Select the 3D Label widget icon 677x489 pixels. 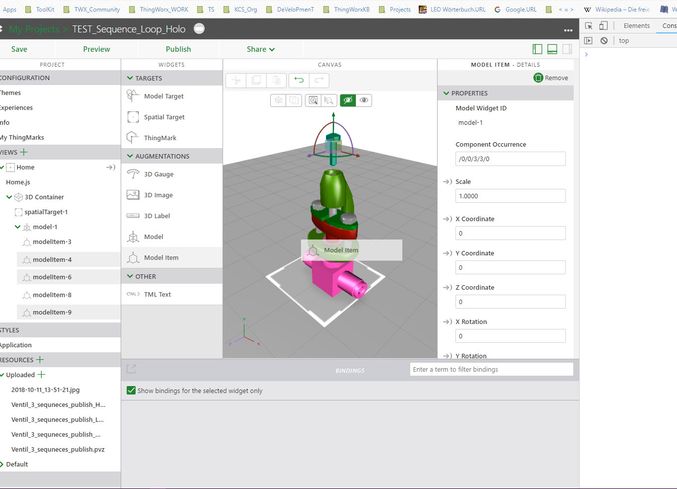133,215
